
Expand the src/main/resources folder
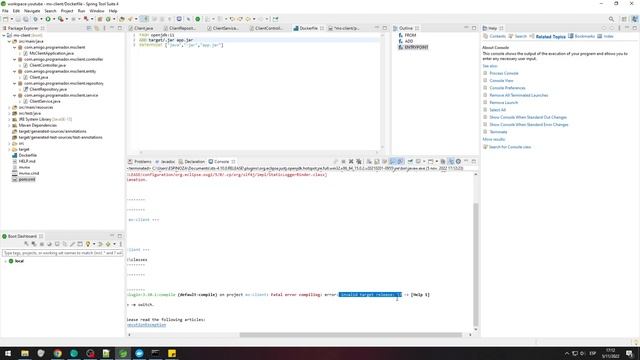(x=9, y=107)
